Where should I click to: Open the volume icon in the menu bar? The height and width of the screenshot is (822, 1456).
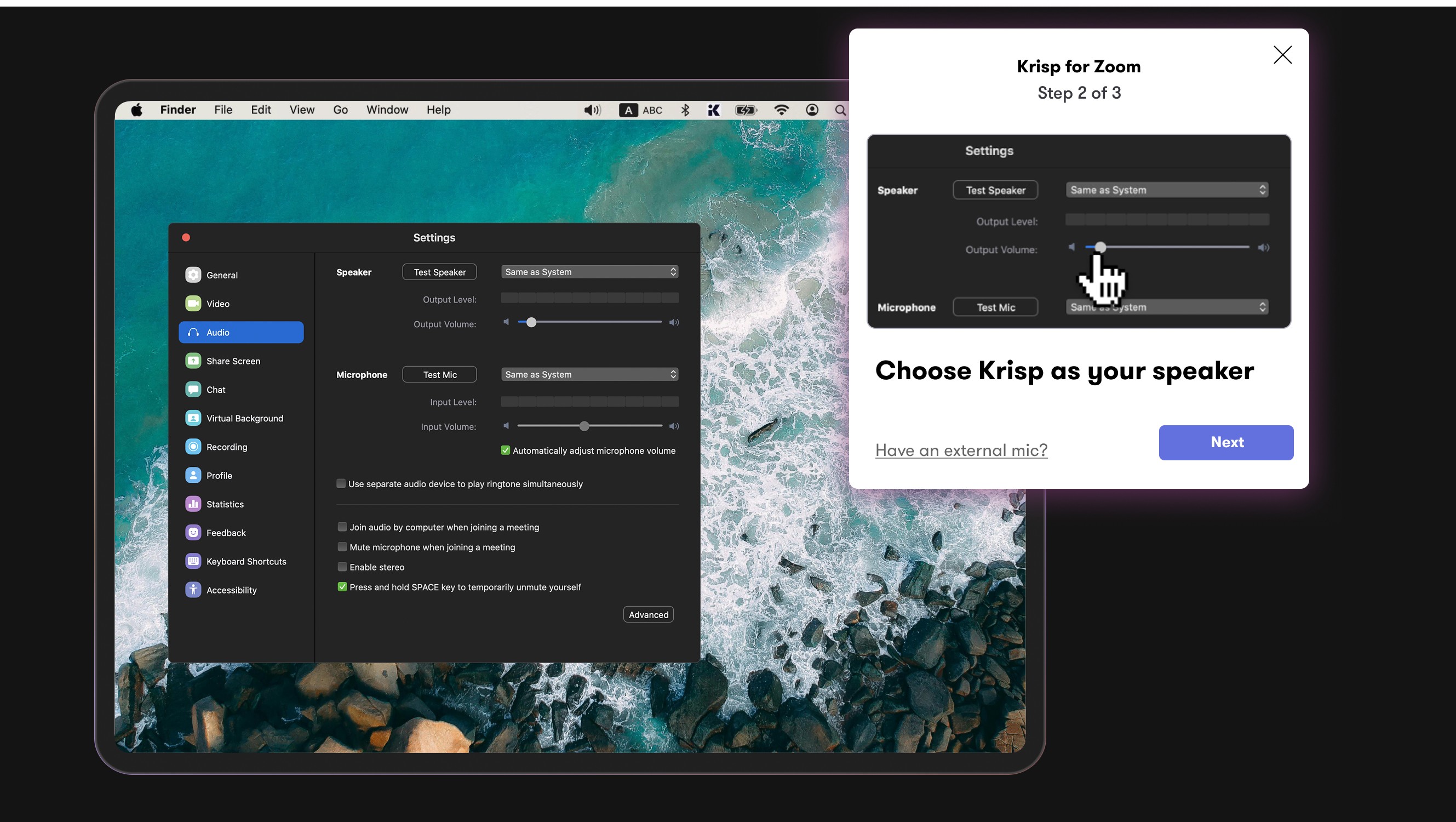[592, 110]
